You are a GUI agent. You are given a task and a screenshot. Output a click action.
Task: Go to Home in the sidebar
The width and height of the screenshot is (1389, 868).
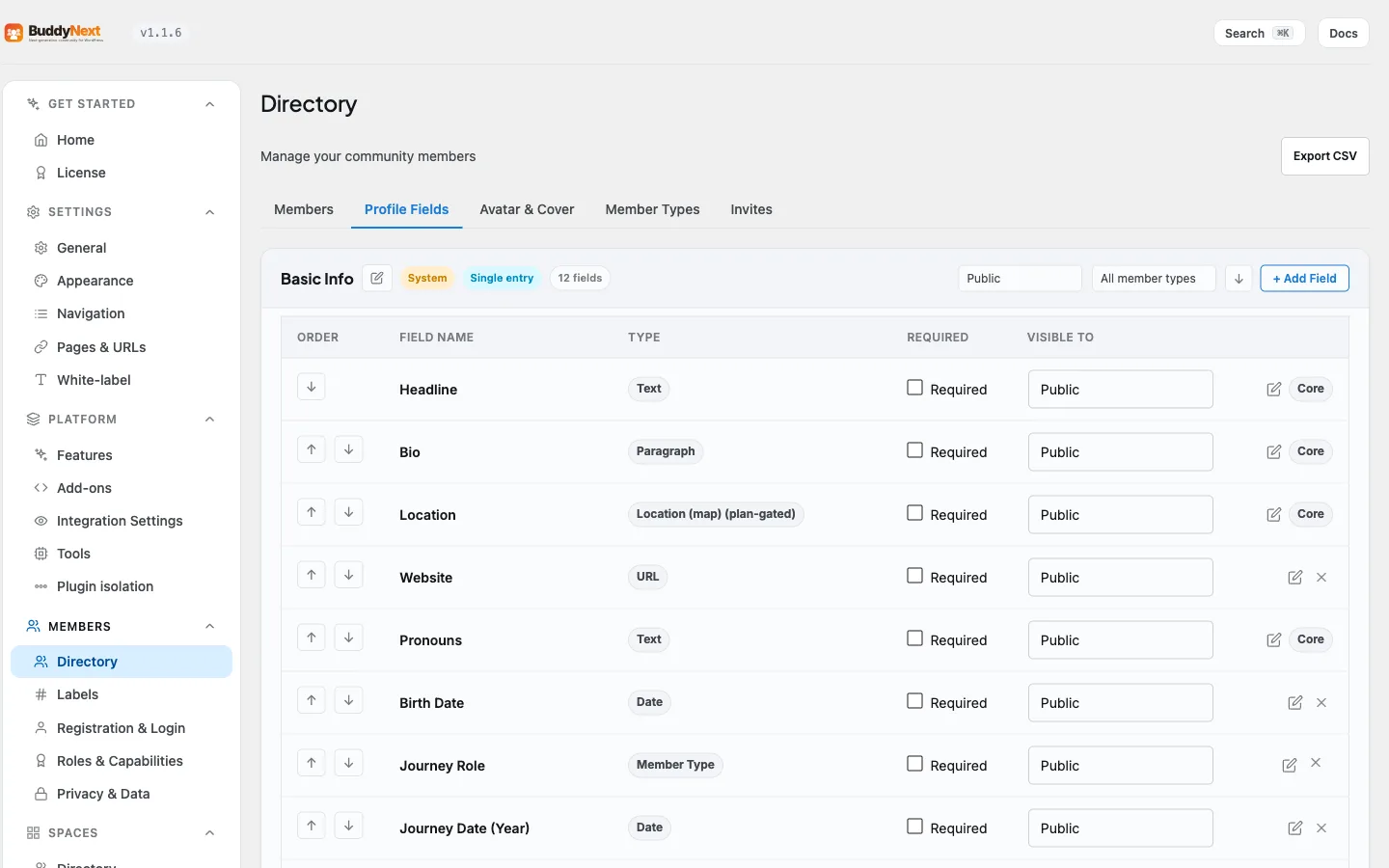pyautogui.click(x=122, y=140)
